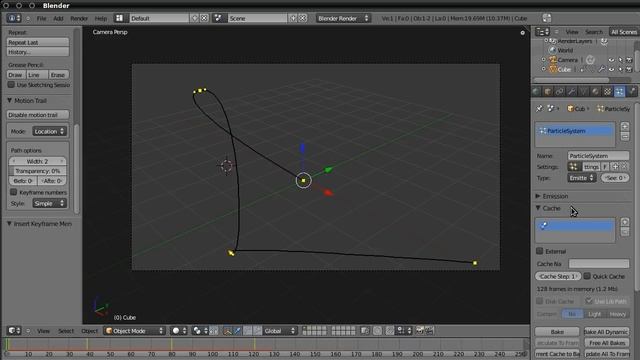Add a new cache slot
This screenshot has width=640, height=360.
coord(624,222)
